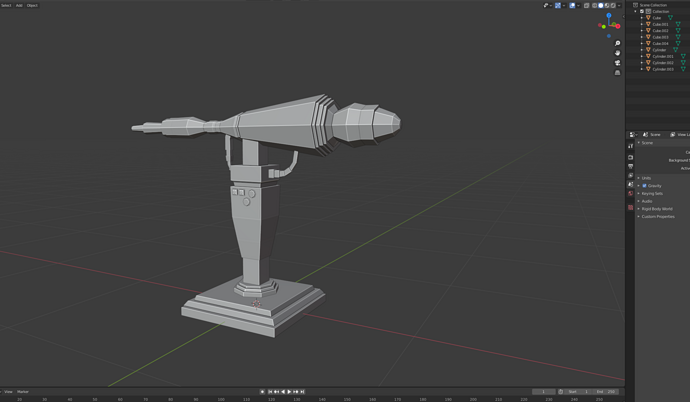Viewport: 690px width, 402px height.
Task: Click the End frame field
Action: coord(605,391)
